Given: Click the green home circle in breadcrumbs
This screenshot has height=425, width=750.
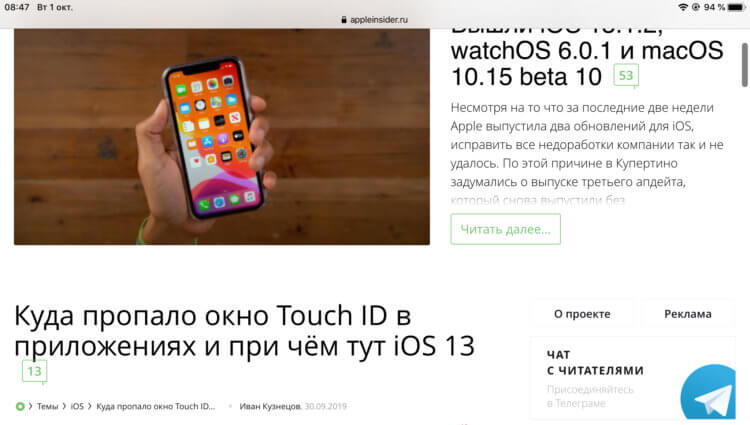Looking at the screenshot, I should [20, 406].
